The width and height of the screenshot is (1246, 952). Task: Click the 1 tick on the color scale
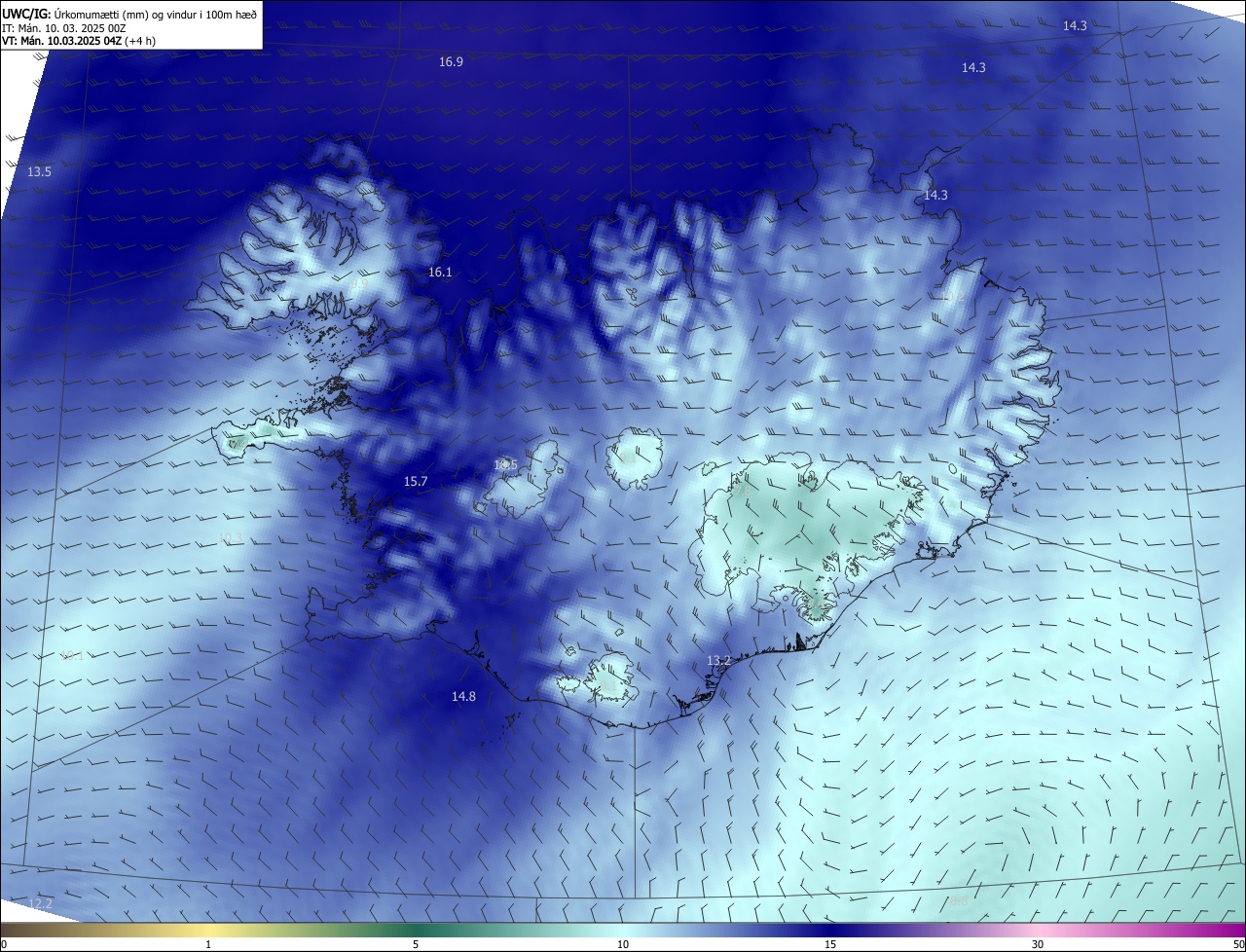click(x=208, y=944)
